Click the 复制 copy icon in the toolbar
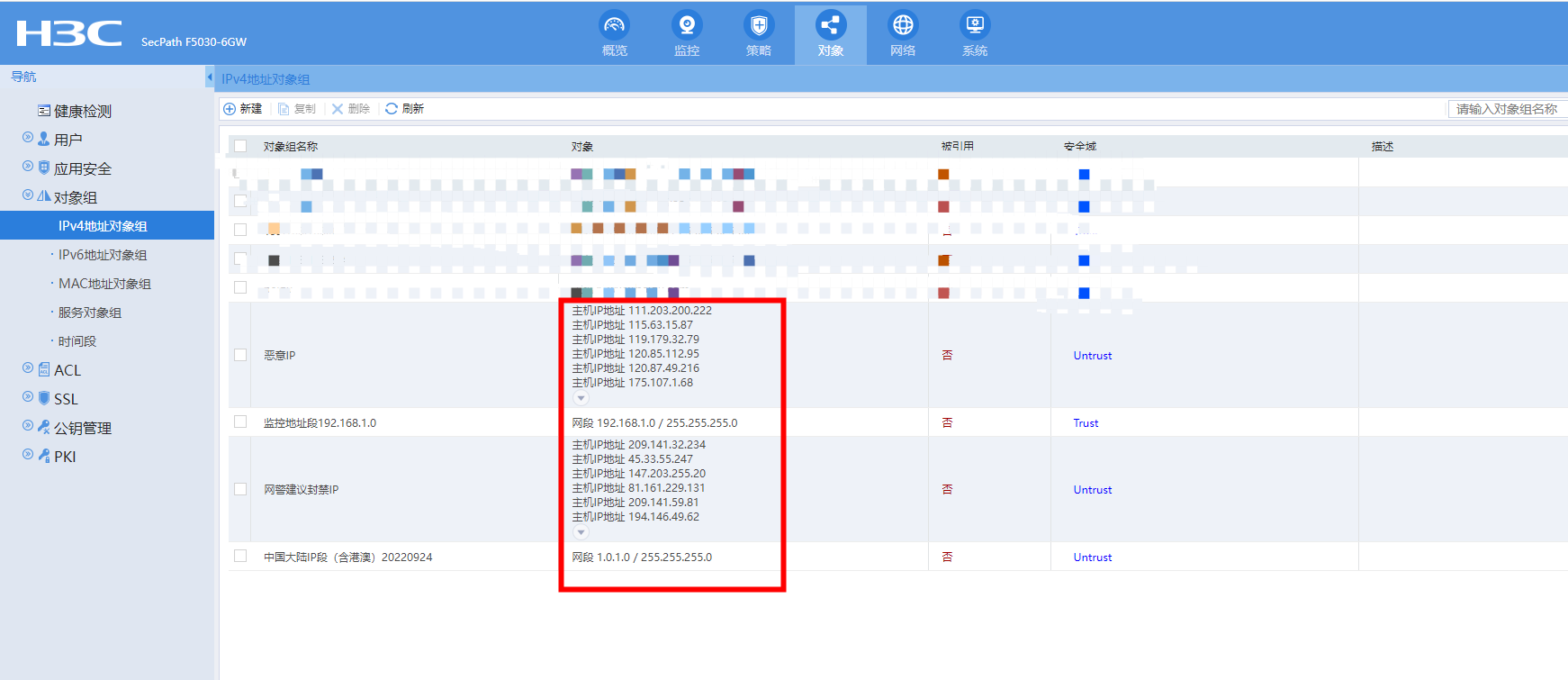This screenshot has width=1568, height=680. coord(284,109)
